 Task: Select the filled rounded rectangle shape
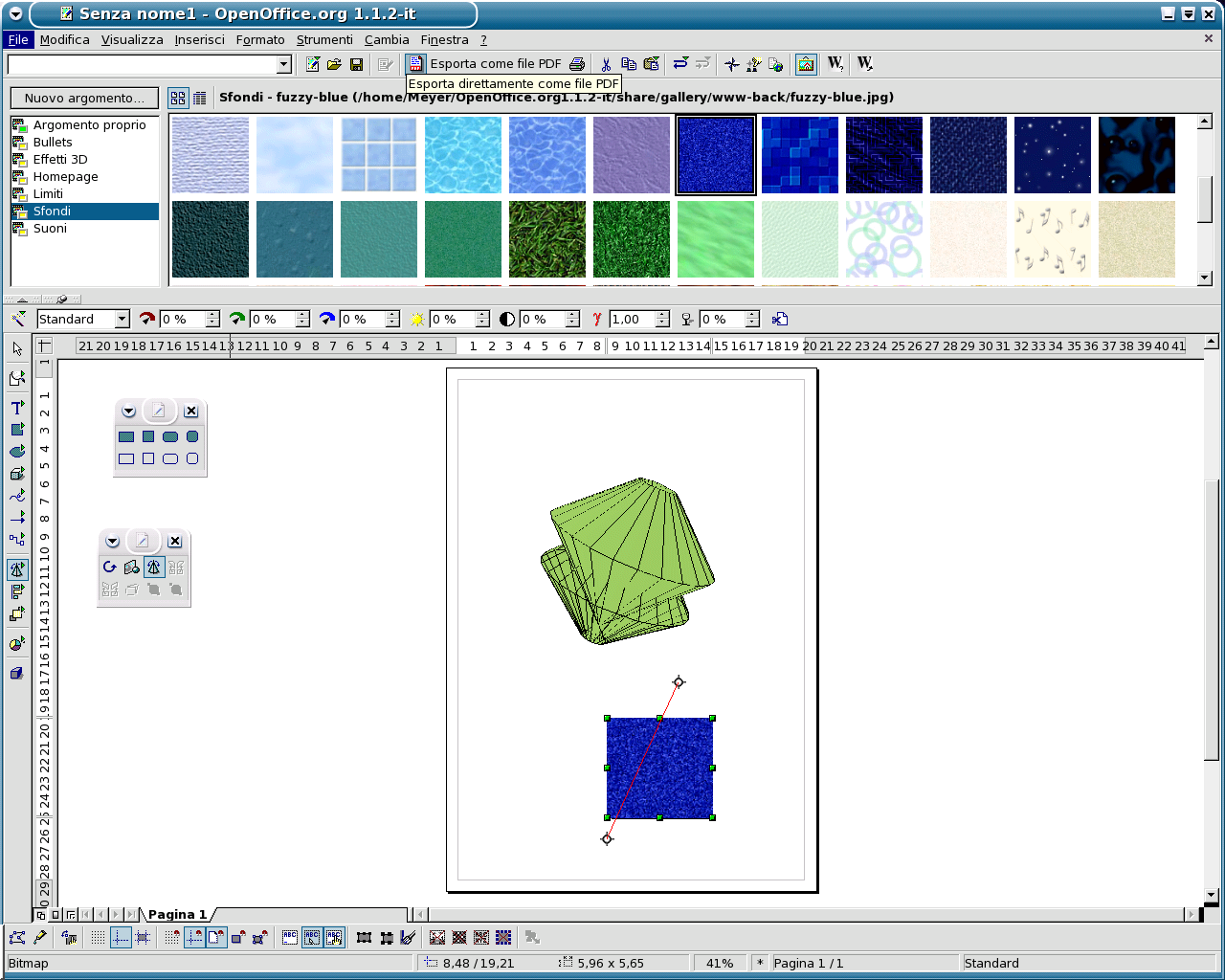(170, 436)
